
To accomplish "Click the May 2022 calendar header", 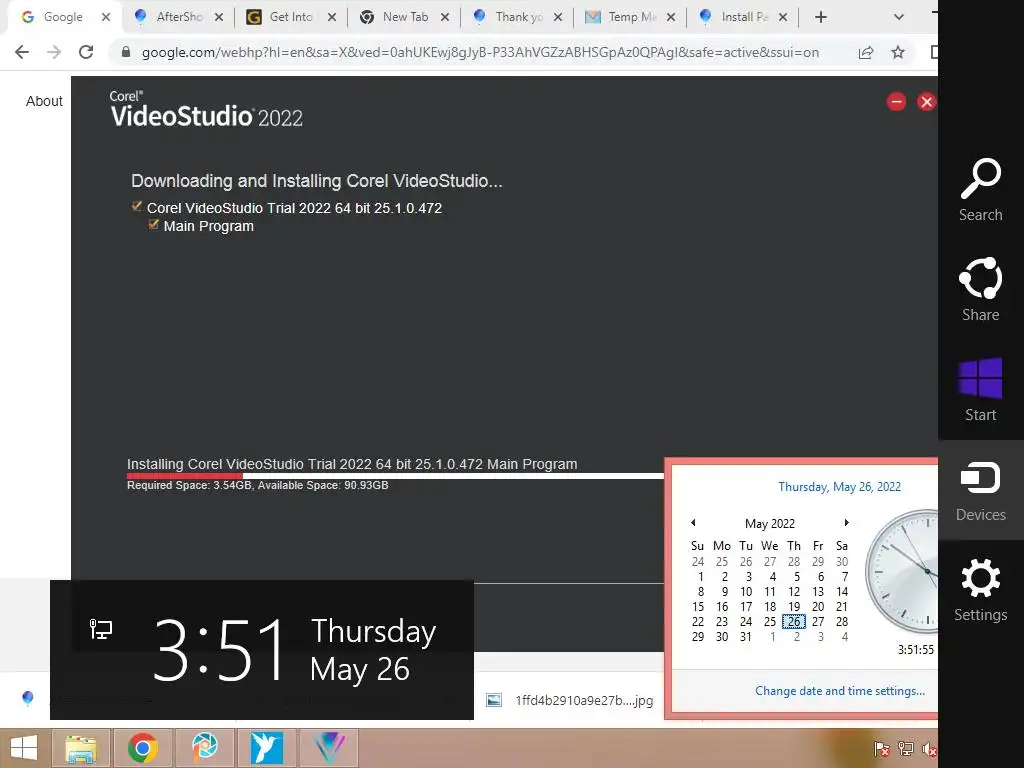I will pos(770,524).
